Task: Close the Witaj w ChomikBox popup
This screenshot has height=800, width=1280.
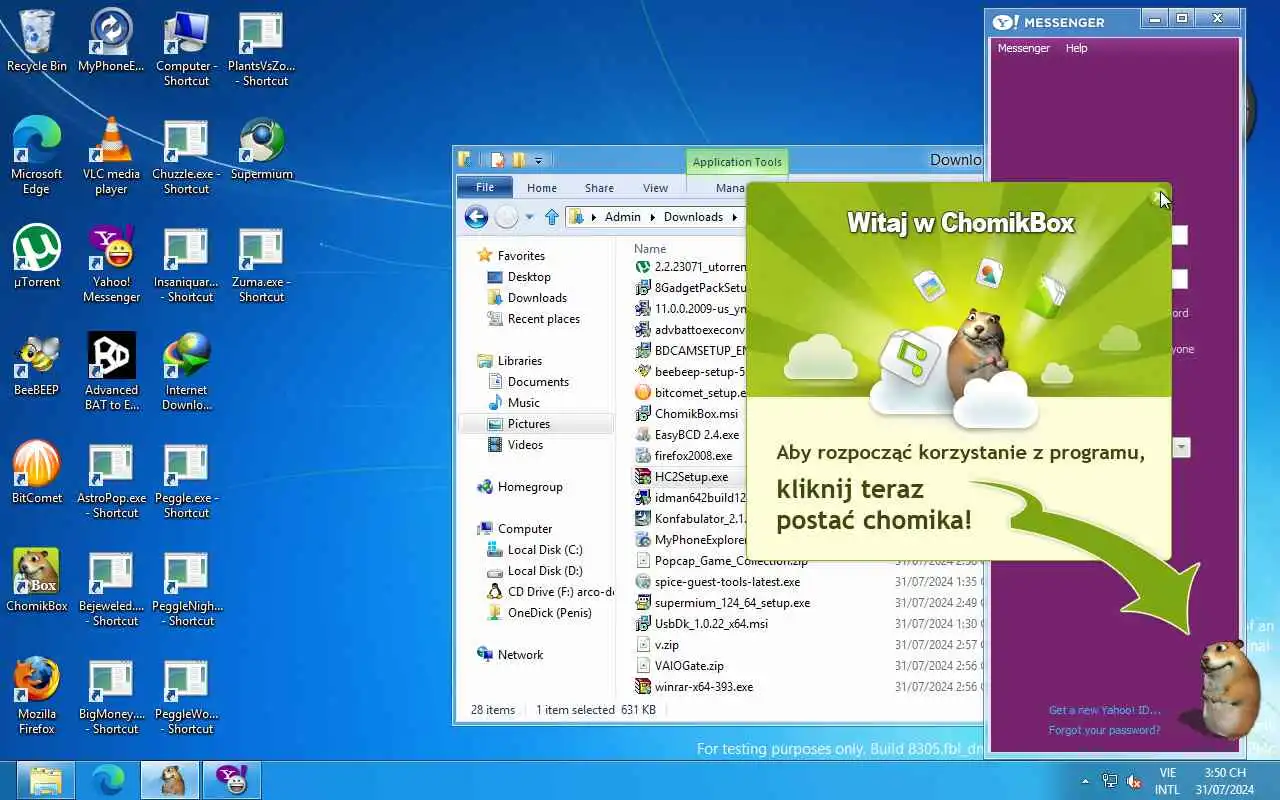Action: point(1160,196)
